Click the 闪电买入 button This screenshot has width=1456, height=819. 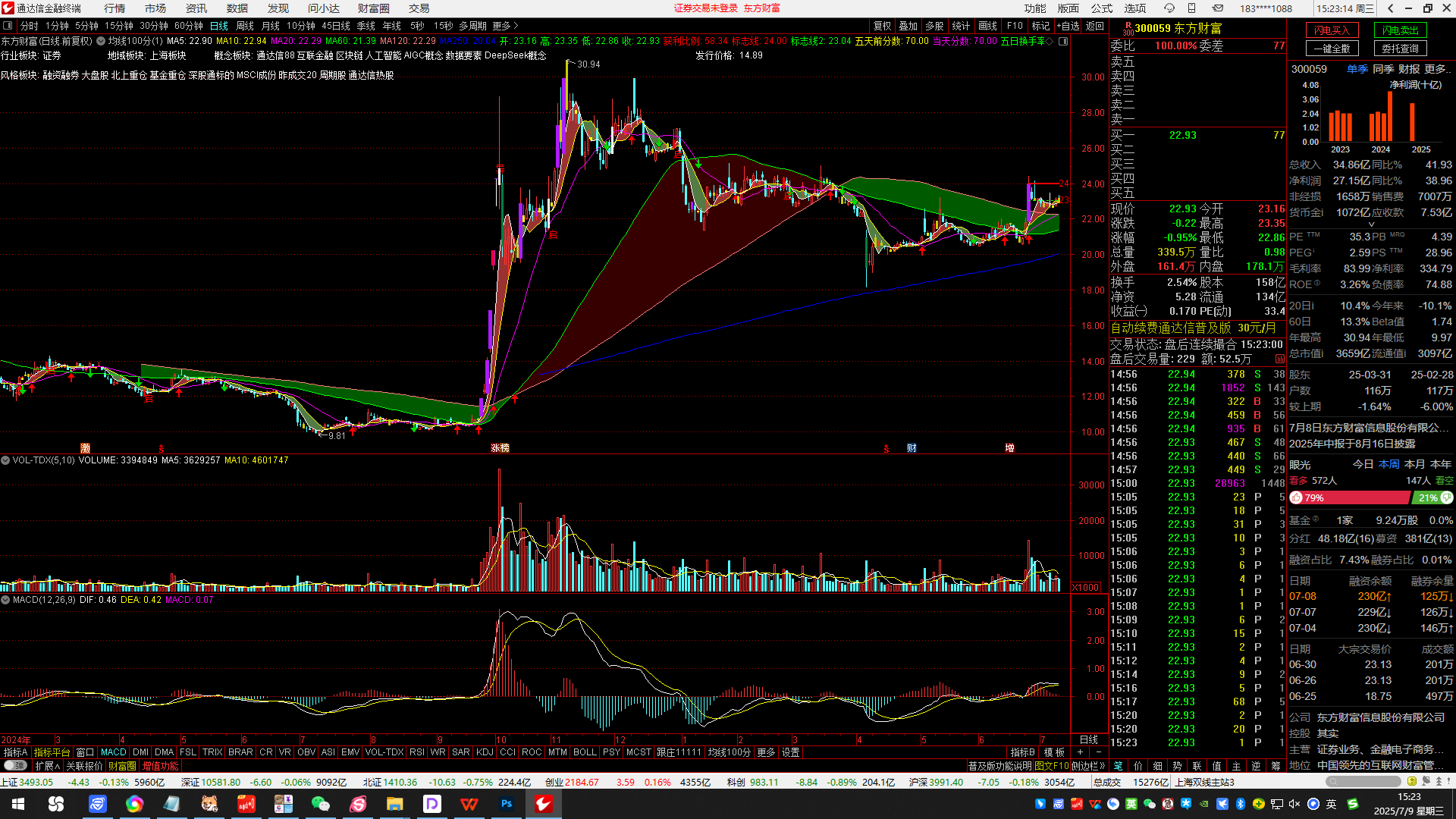1332,30
